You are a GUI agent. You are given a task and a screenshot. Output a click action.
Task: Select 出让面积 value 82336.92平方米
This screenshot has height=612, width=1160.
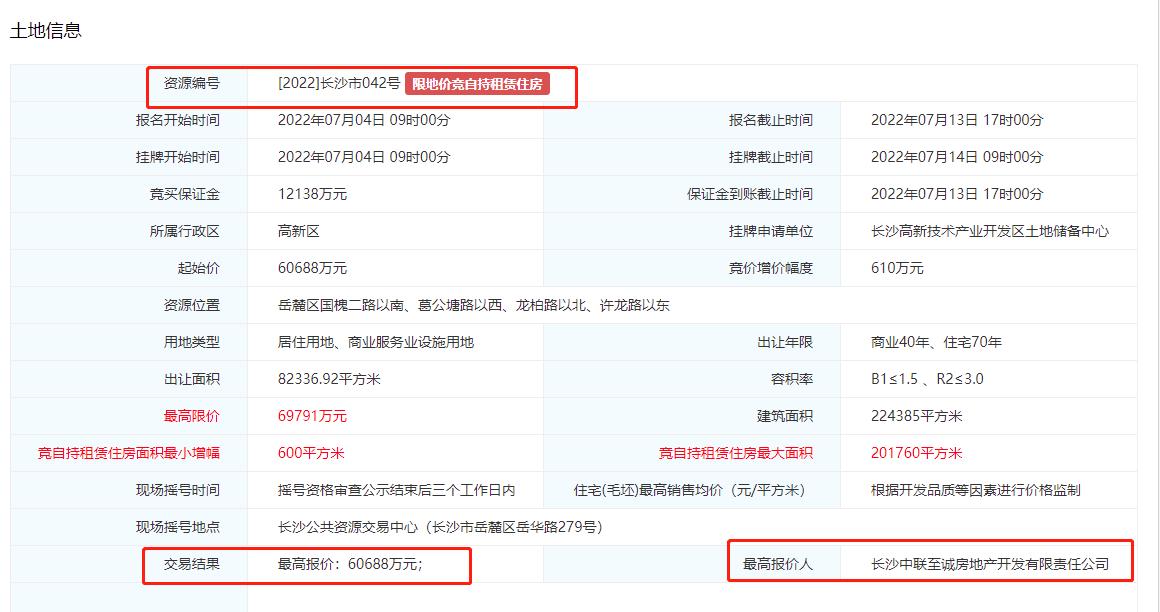click(329, 379)
